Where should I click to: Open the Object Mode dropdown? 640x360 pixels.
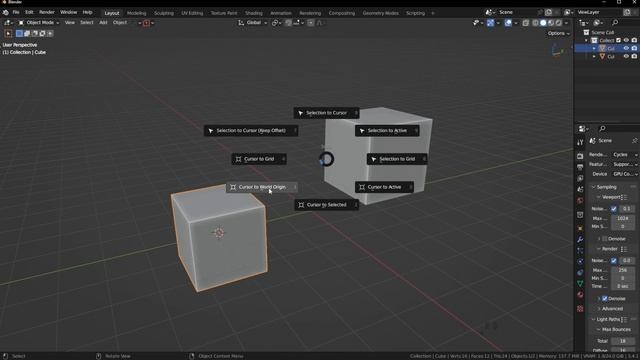[x=39, y=23]
